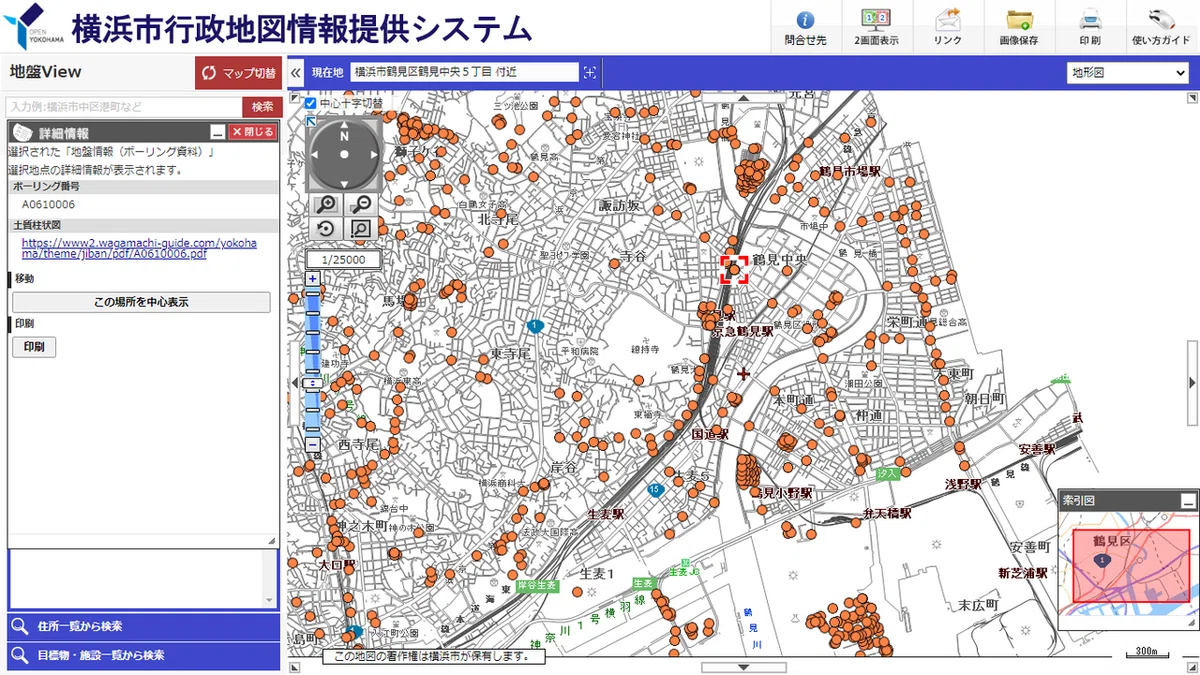Screen dimensions: 1200x675
Task: Click the 浅野駅 station label
Action: click(964, 484)
